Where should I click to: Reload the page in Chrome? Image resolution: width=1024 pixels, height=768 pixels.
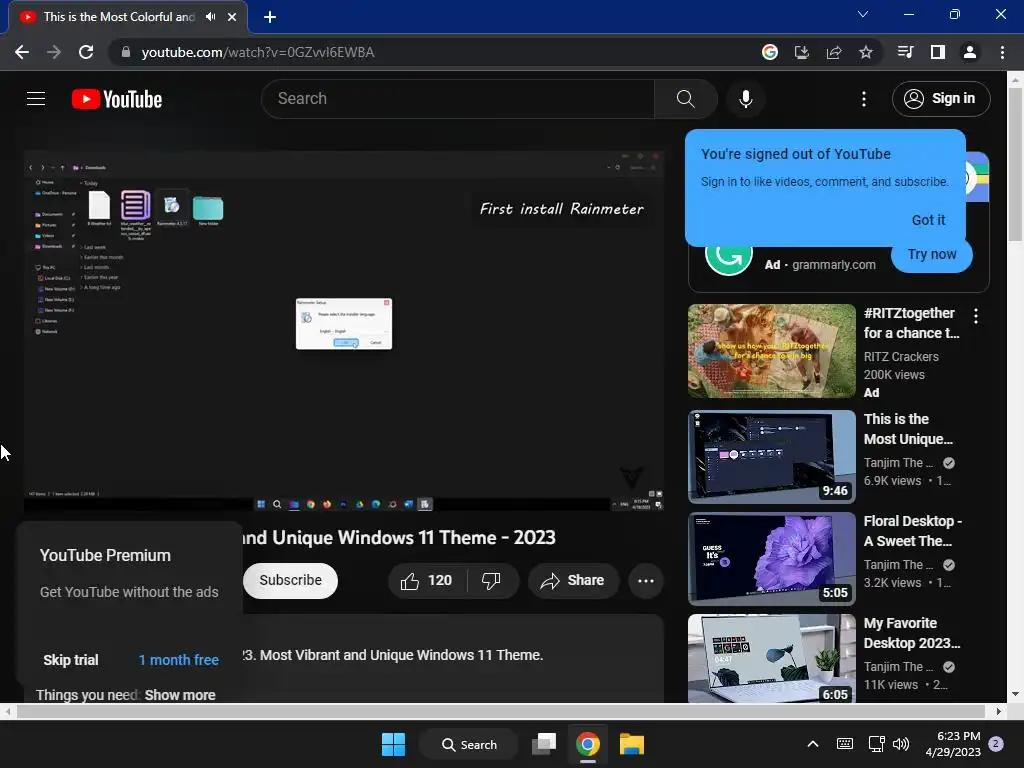86,52
